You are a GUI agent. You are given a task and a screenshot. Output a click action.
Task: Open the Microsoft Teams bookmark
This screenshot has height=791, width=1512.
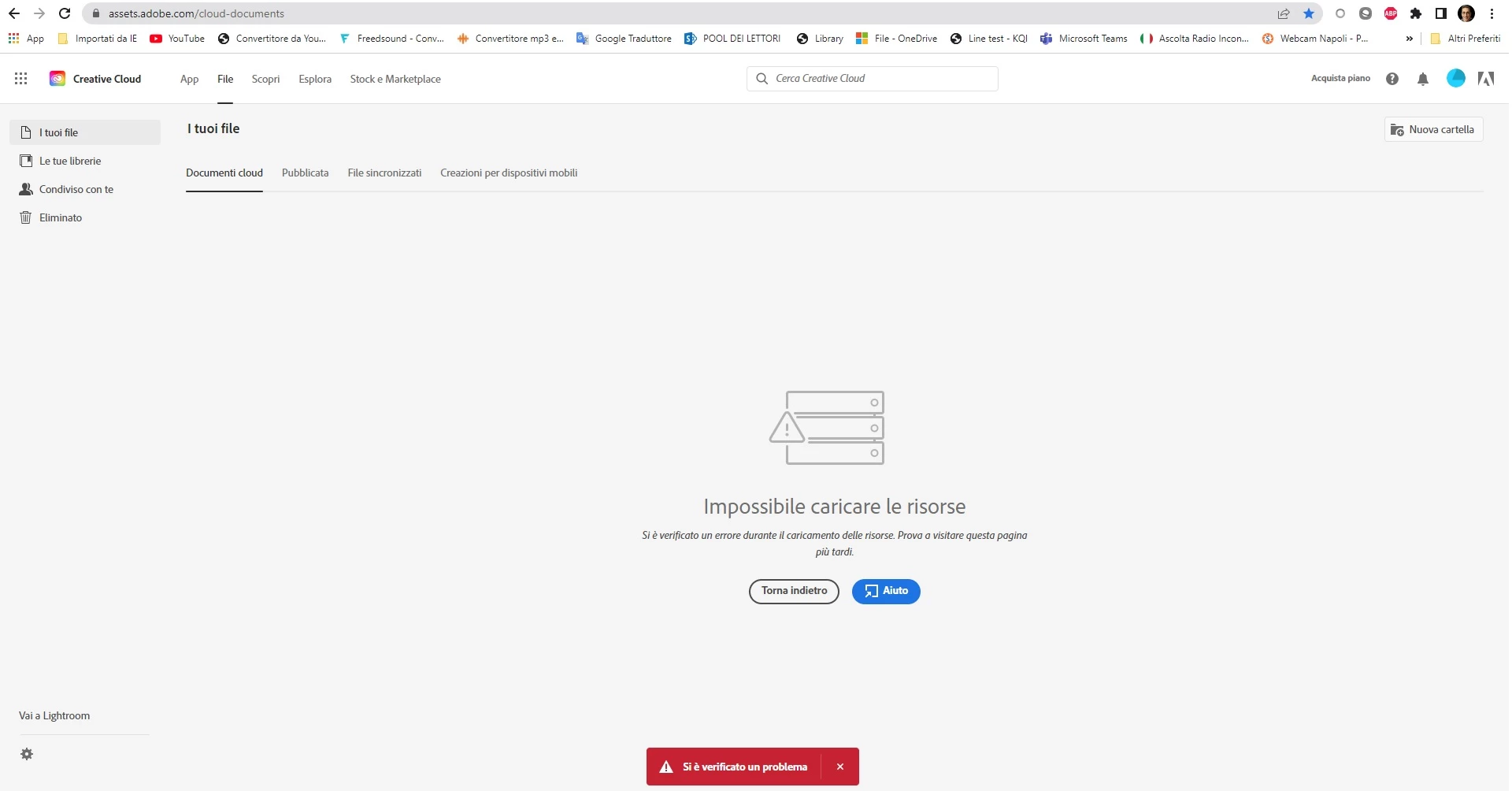[x=1084, y=39]
